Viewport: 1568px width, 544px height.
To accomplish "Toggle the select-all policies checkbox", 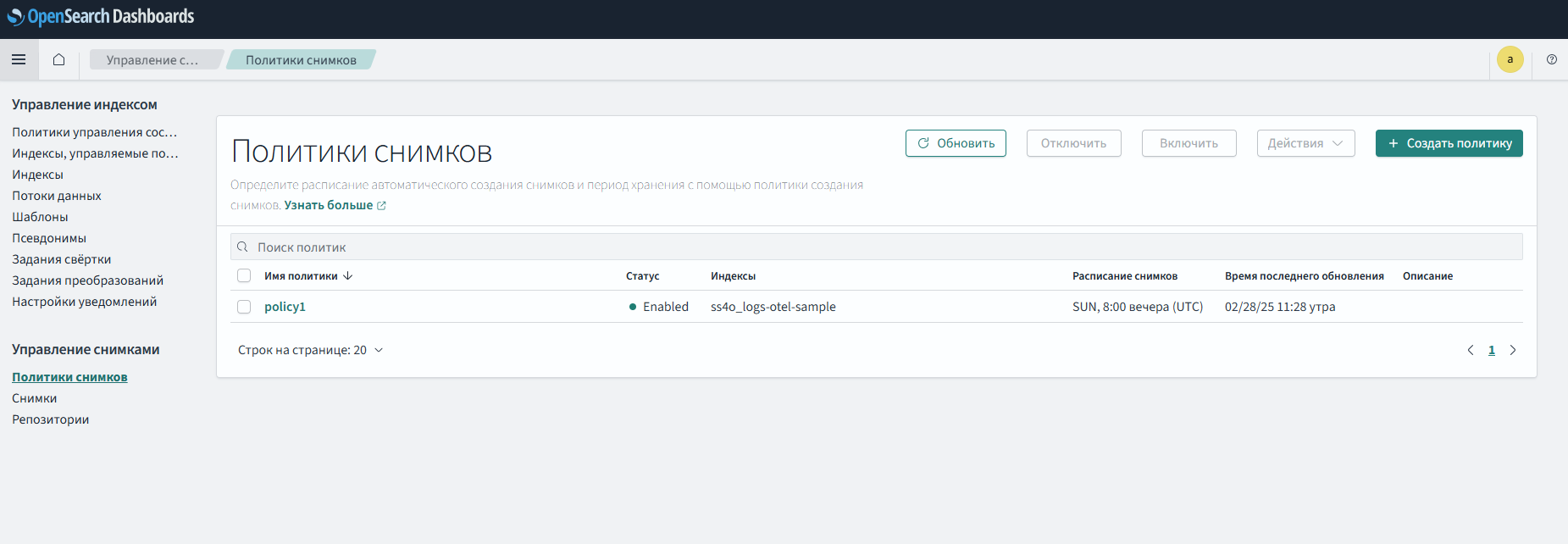I will click(244, 276).
